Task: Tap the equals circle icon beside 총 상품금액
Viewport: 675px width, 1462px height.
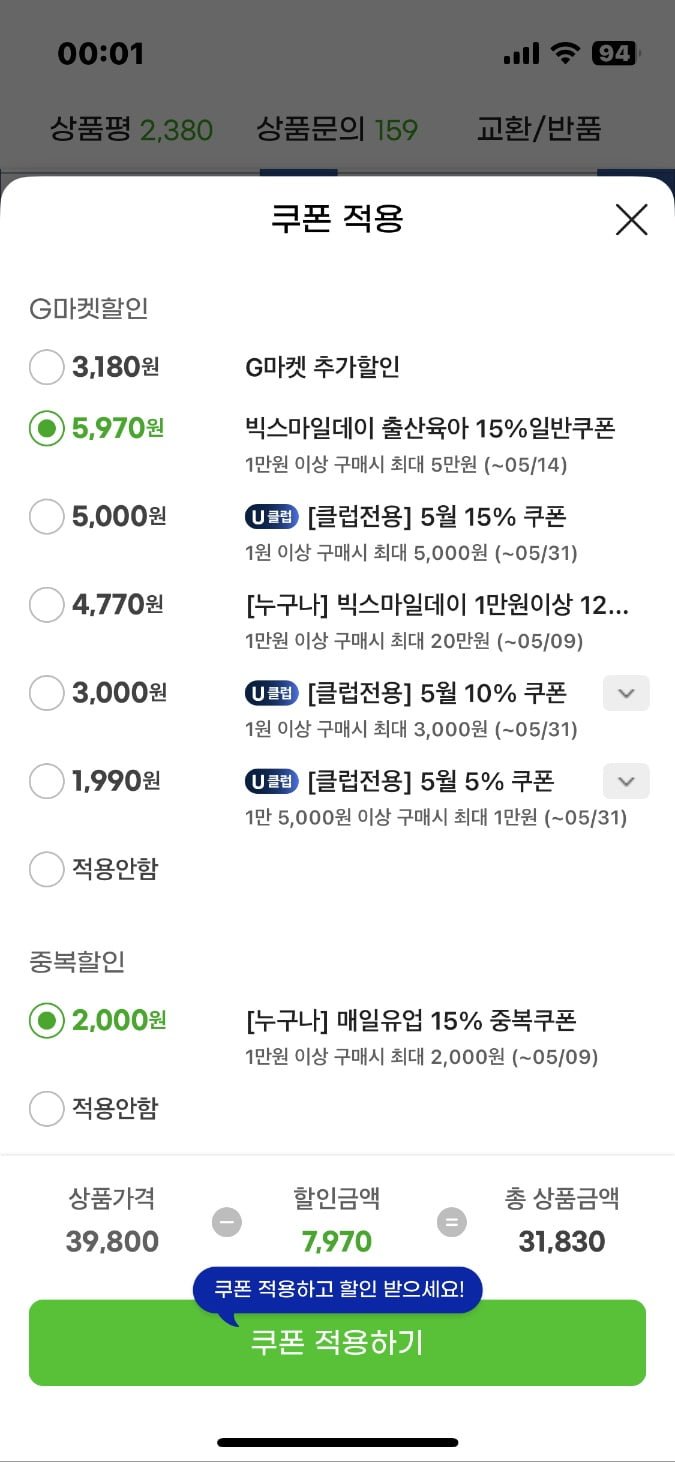Action: 452,1222
